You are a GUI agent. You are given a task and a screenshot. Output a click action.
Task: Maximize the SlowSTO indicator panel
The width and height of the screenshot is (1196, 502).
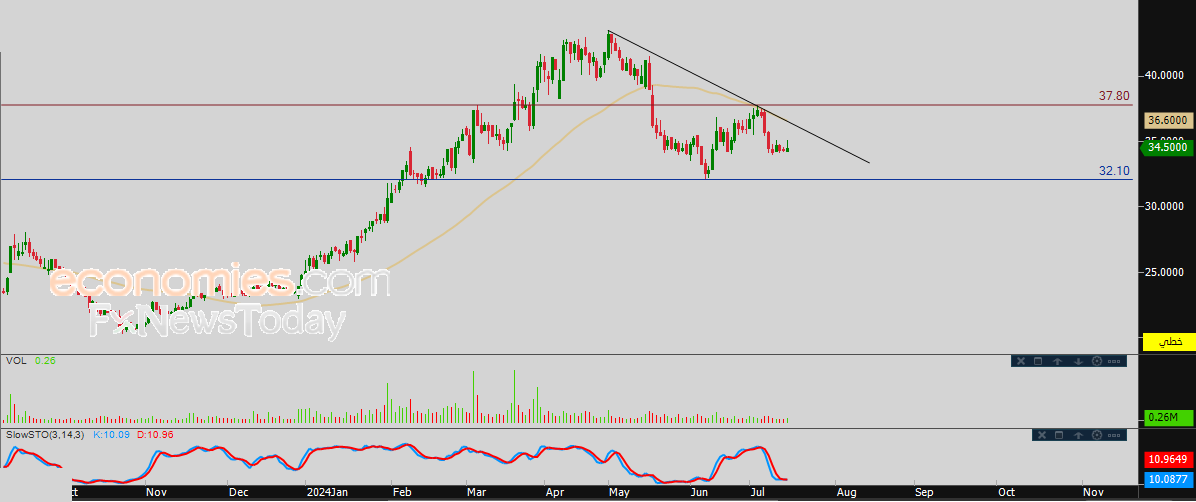[x=1059, y=435]
